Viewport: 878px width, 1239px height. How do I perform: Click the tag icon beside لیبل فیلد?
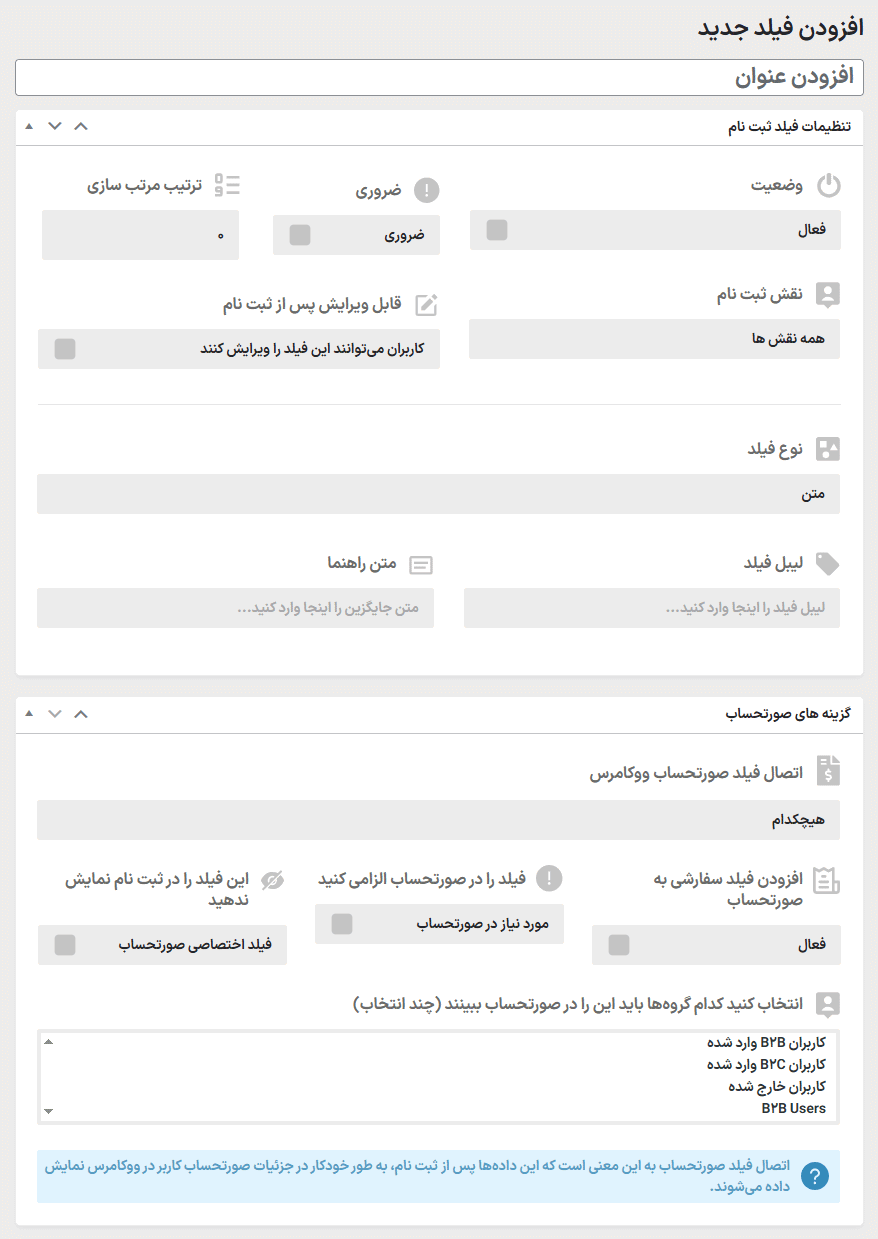pyautogui.click(x=828, y=563)
